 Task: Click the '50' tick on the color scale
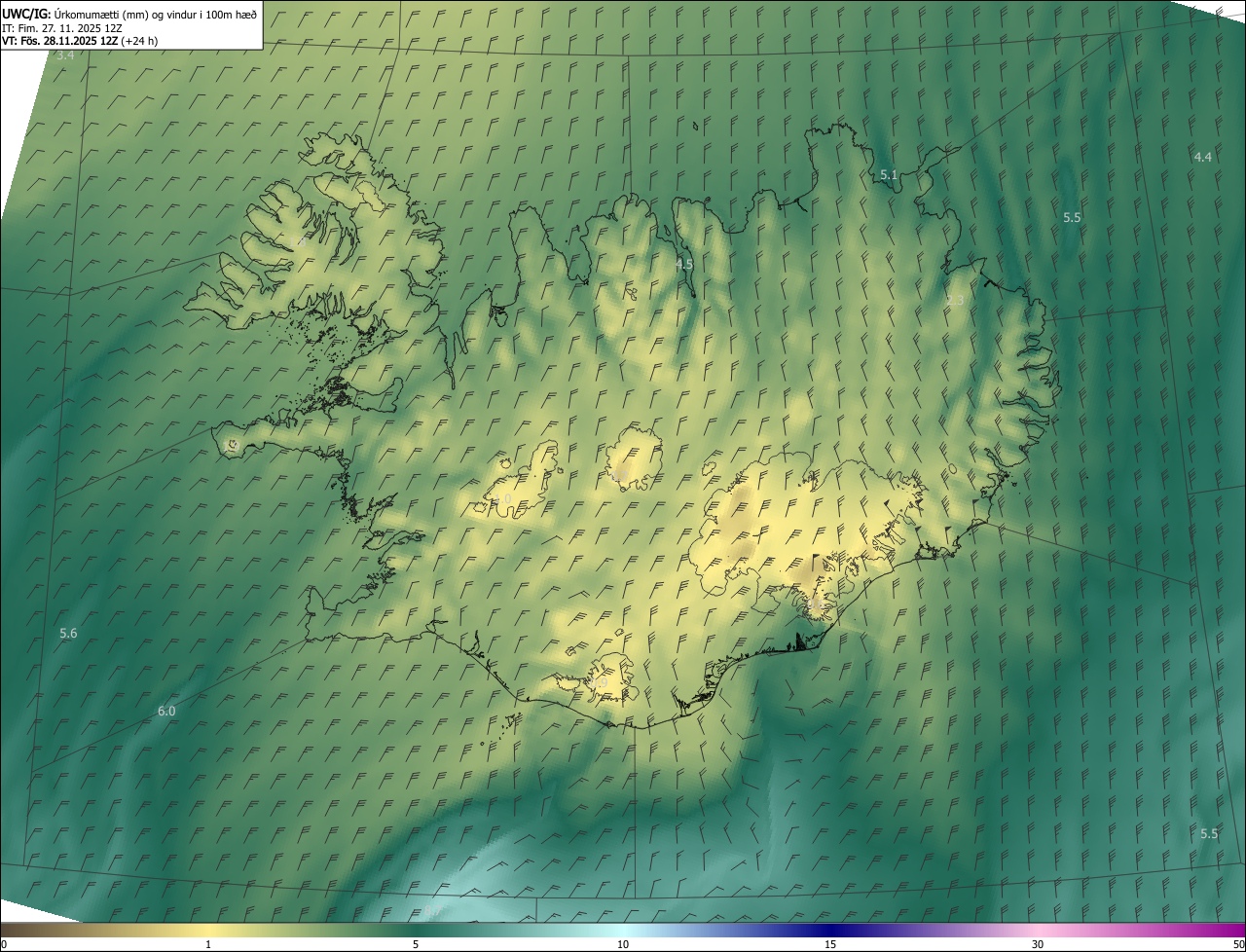click(1238, 944)
